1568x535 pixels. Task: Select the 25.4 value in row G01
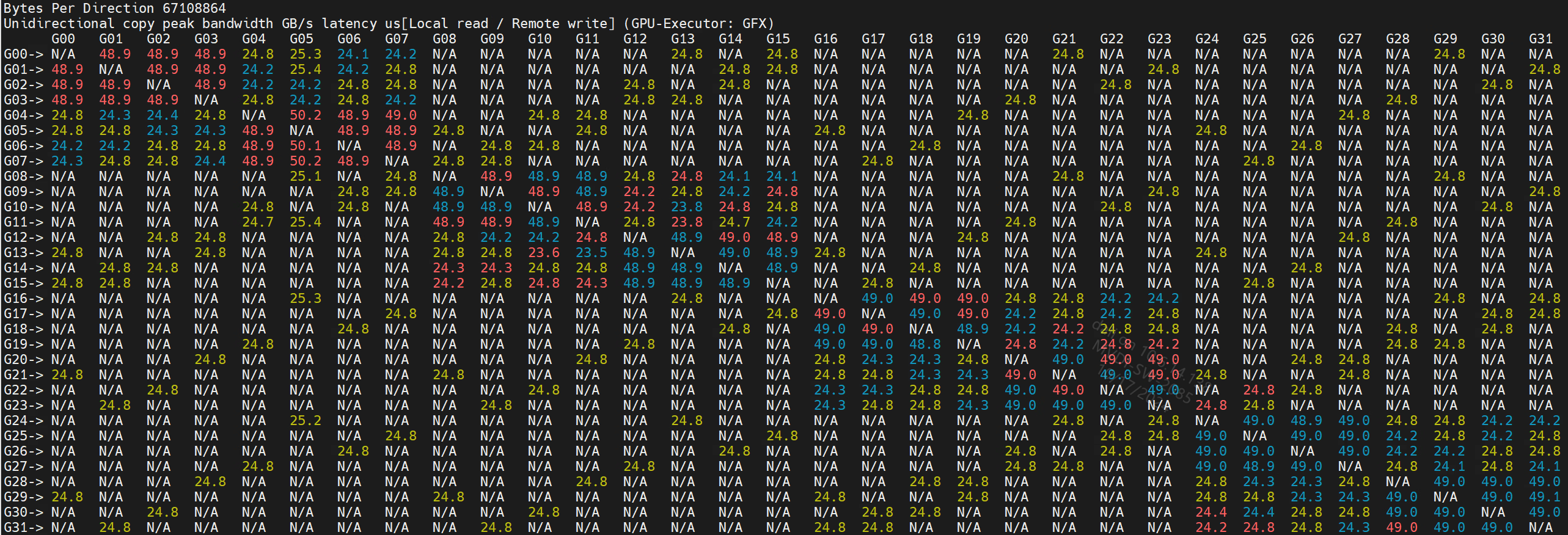click(x=306, y=69)
